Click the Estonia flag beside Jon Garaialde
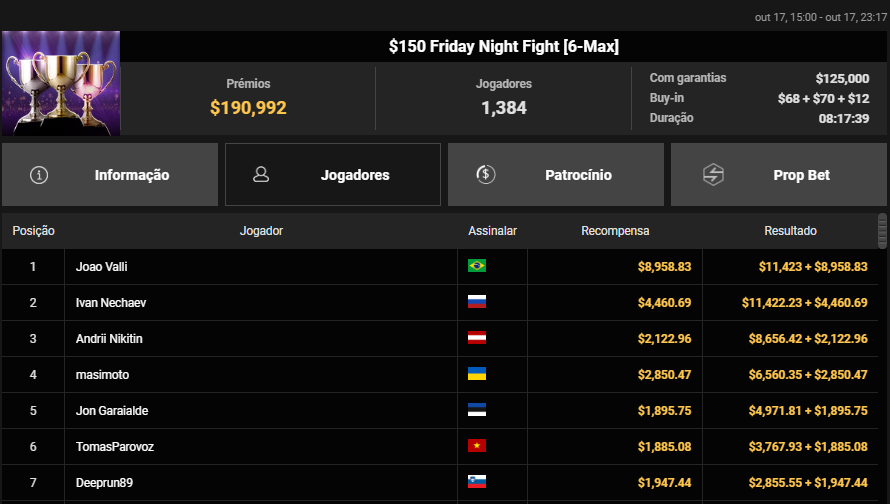Viewport: 890px width, 504px height. click(477, 411)
